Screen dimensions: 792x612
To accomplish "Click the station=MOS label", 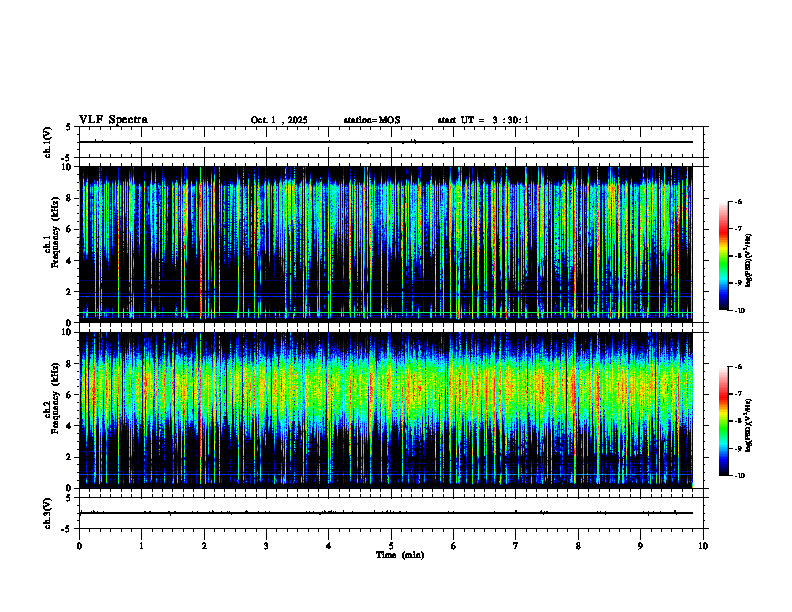I will (372, 120).
